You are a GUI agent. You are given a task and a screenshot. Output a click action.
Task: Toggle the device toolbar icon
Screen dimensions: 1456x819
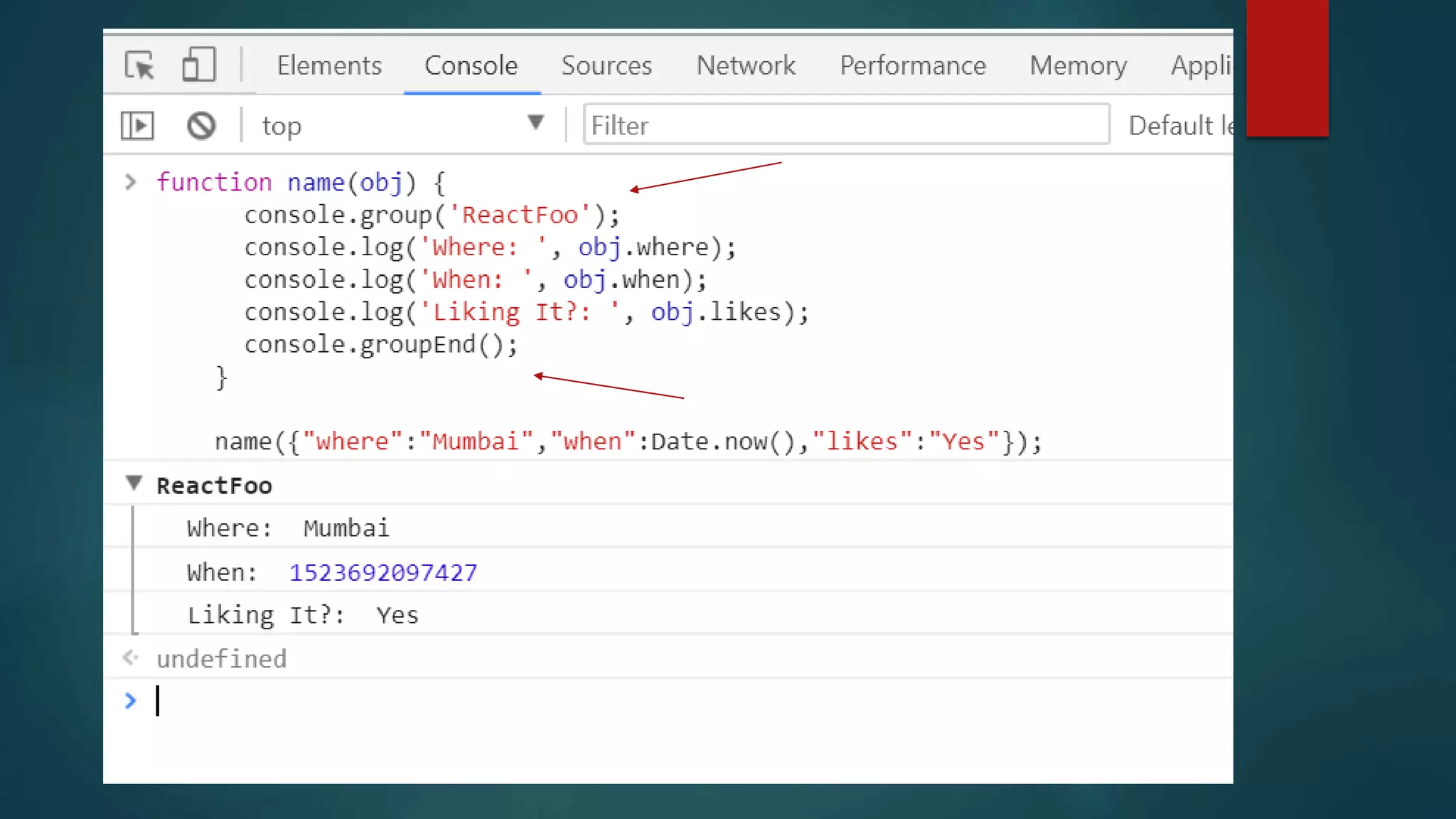[x=198, y=65]
